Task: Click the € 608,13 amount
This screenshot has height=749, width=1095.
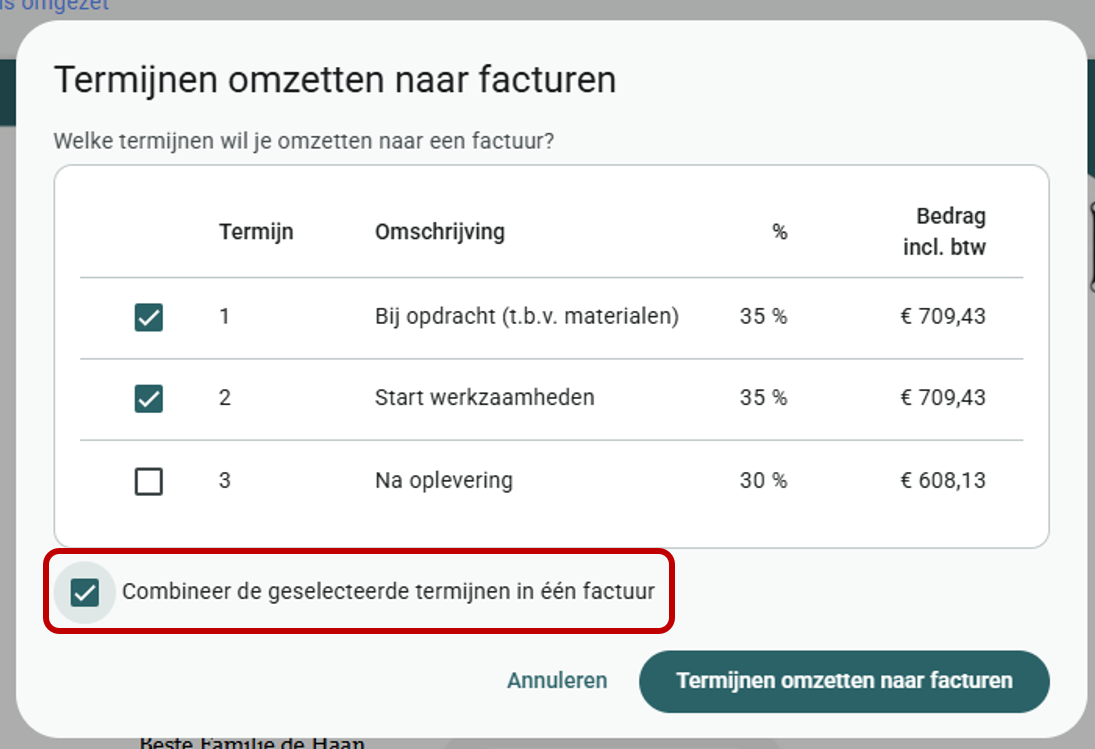Action: tap(943, 480)
